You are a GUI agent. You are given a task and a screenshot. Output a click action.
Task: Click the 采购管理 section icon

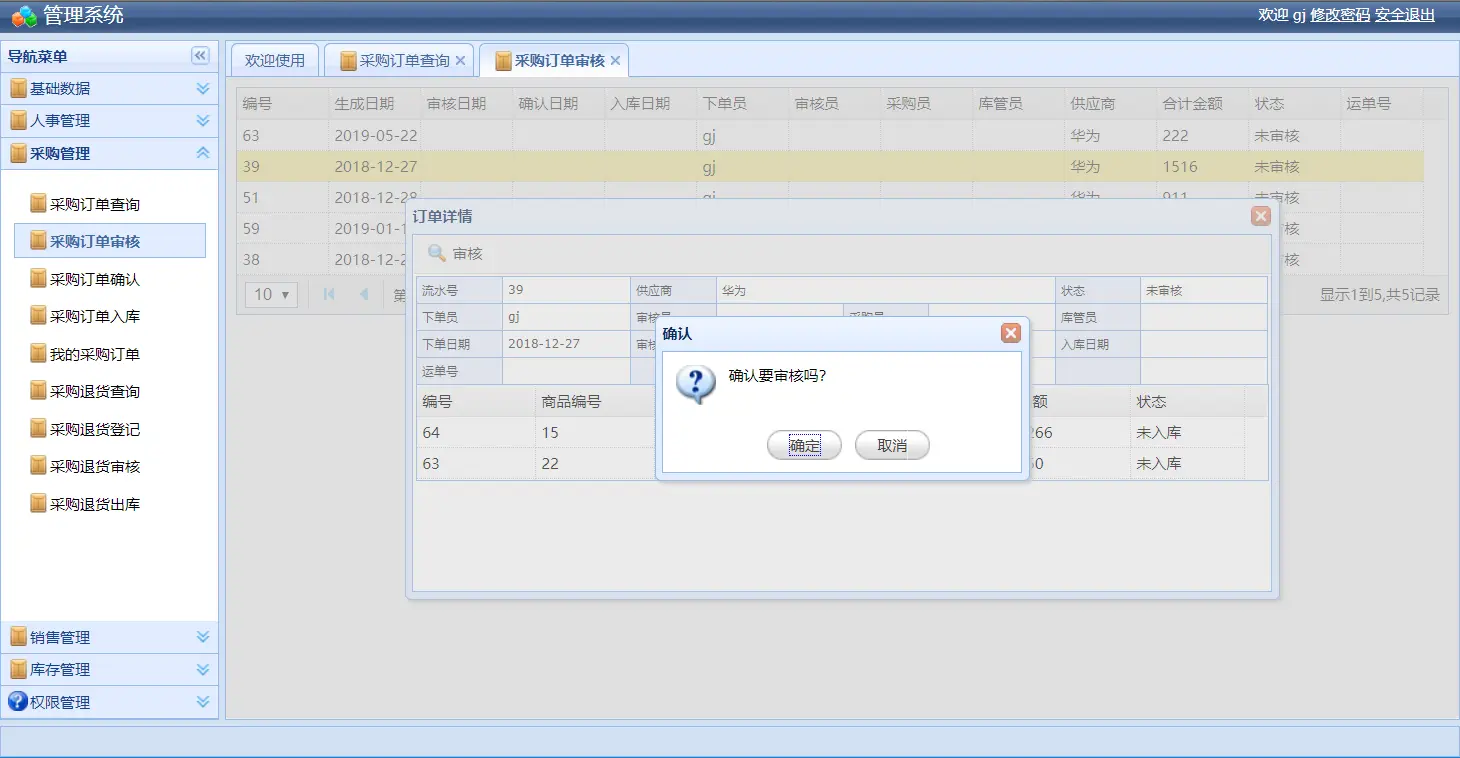[18, 153]
